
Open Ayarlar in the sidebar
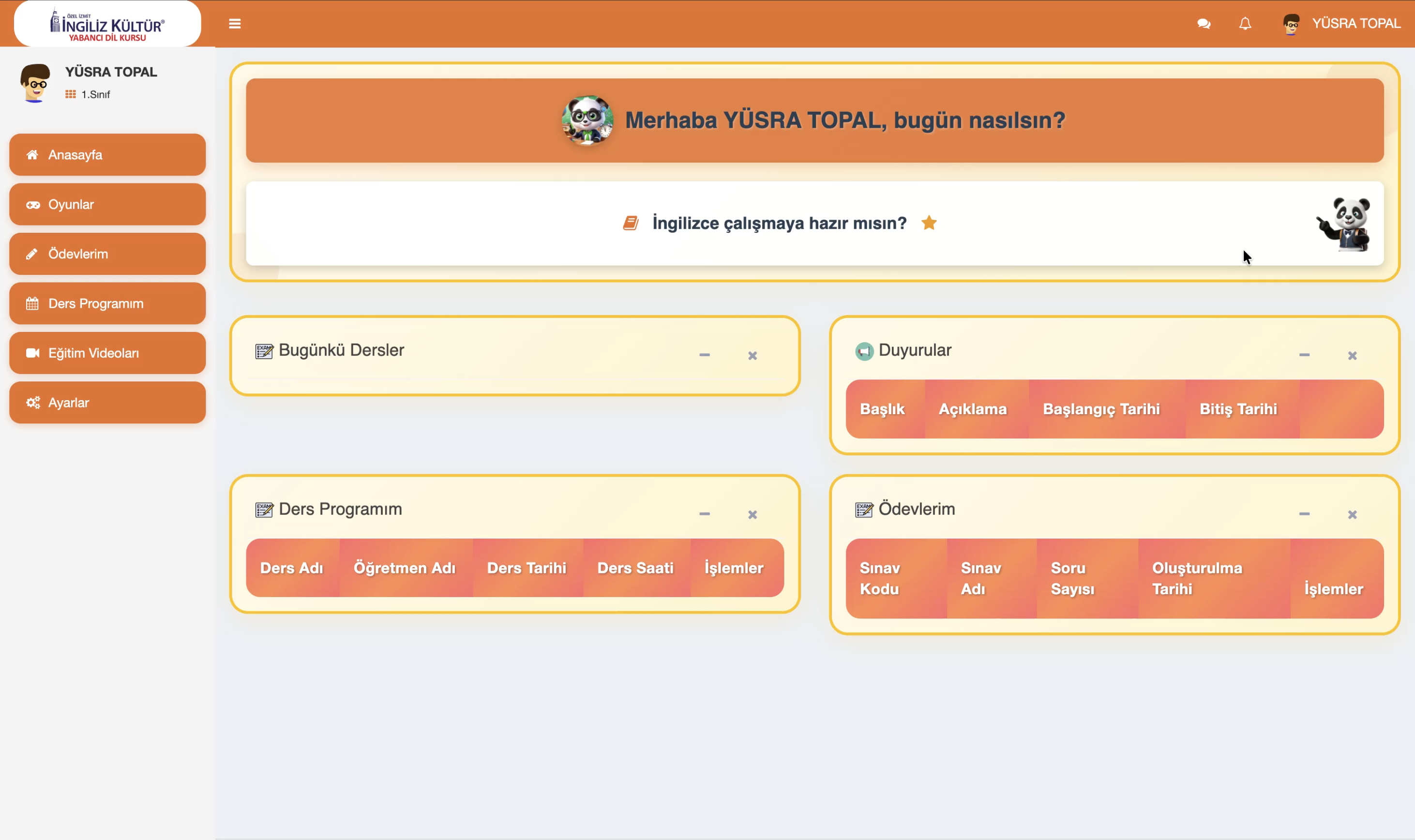click(x=107, y=403)
